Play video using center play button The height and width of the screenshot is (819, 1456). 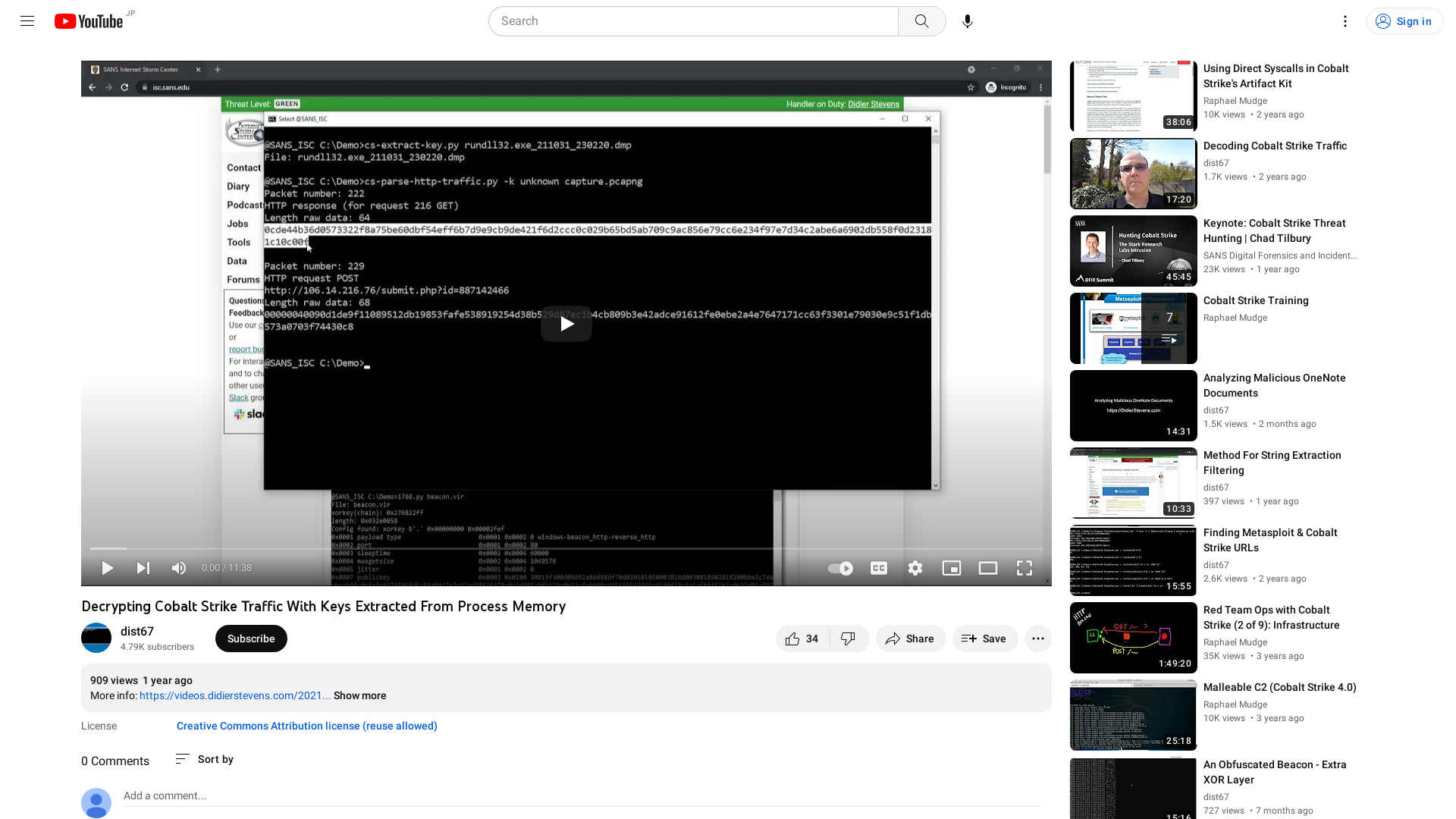point(566,324)
